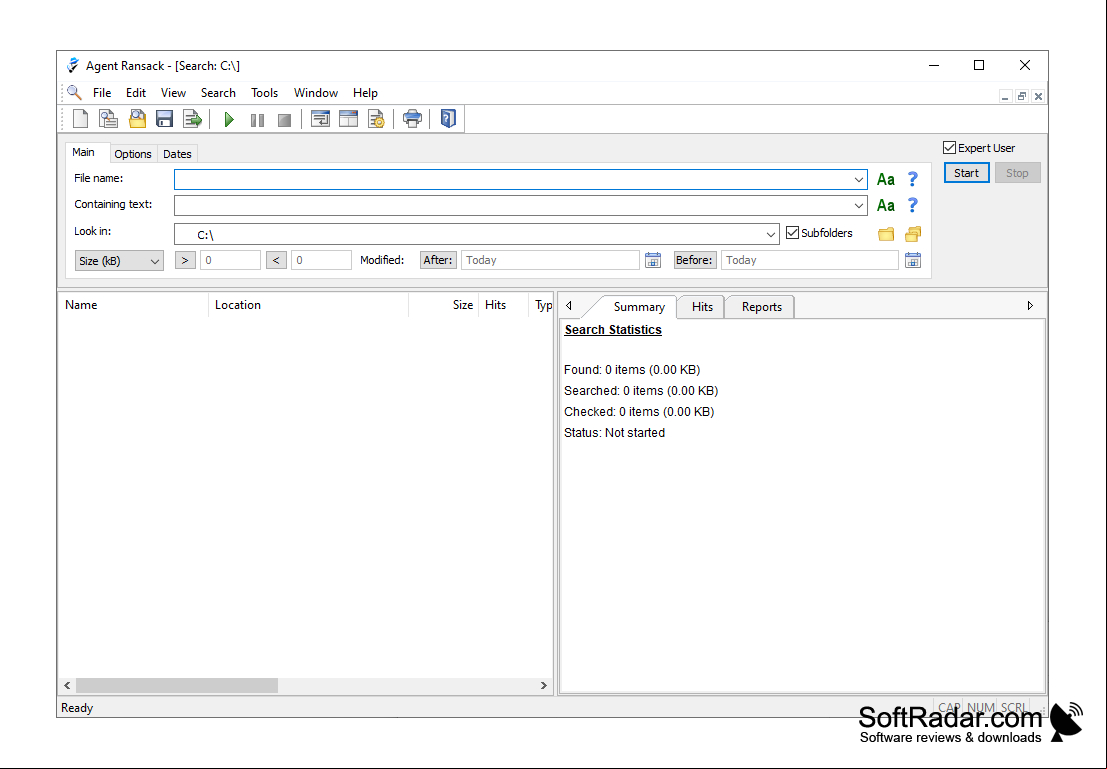This screenshot has height=769, width=1107.
Task: Click the window layout icon in toolbar
Action: click(x=348, y=119)
